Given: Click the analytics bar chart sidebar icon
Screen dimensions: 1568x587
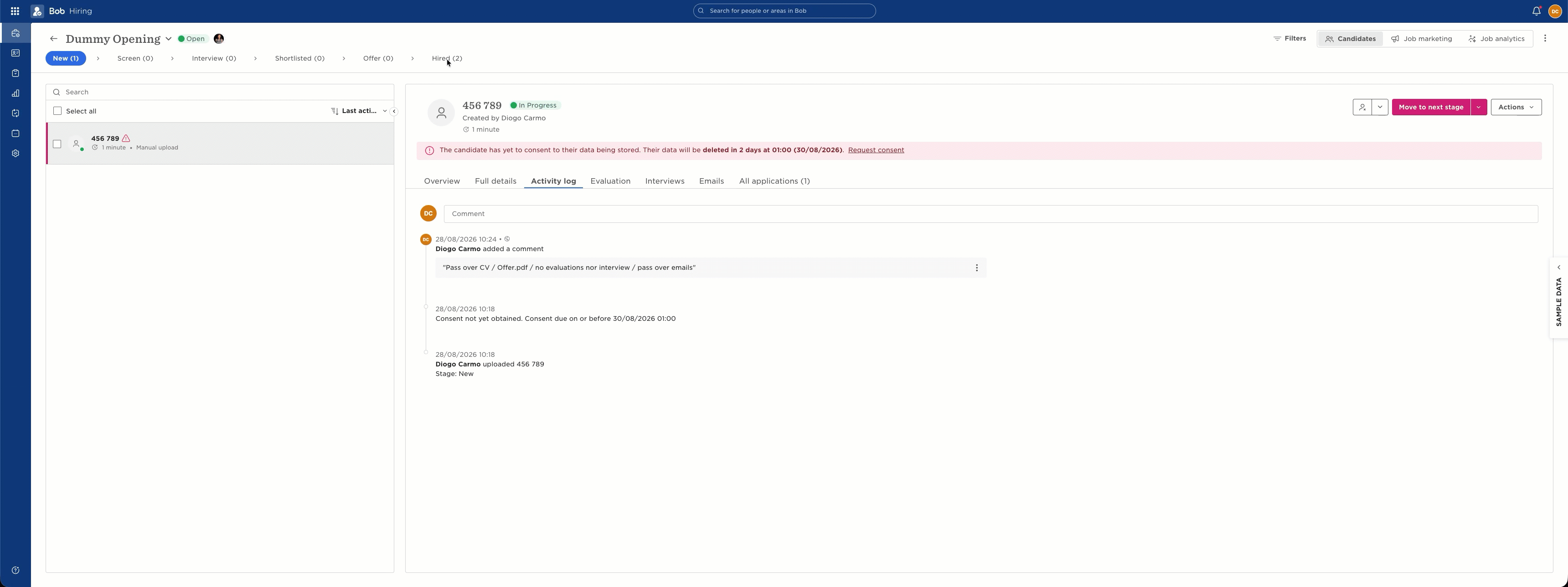Looking at the screenshot, I should pyautogui.click(x=15, y=93).
